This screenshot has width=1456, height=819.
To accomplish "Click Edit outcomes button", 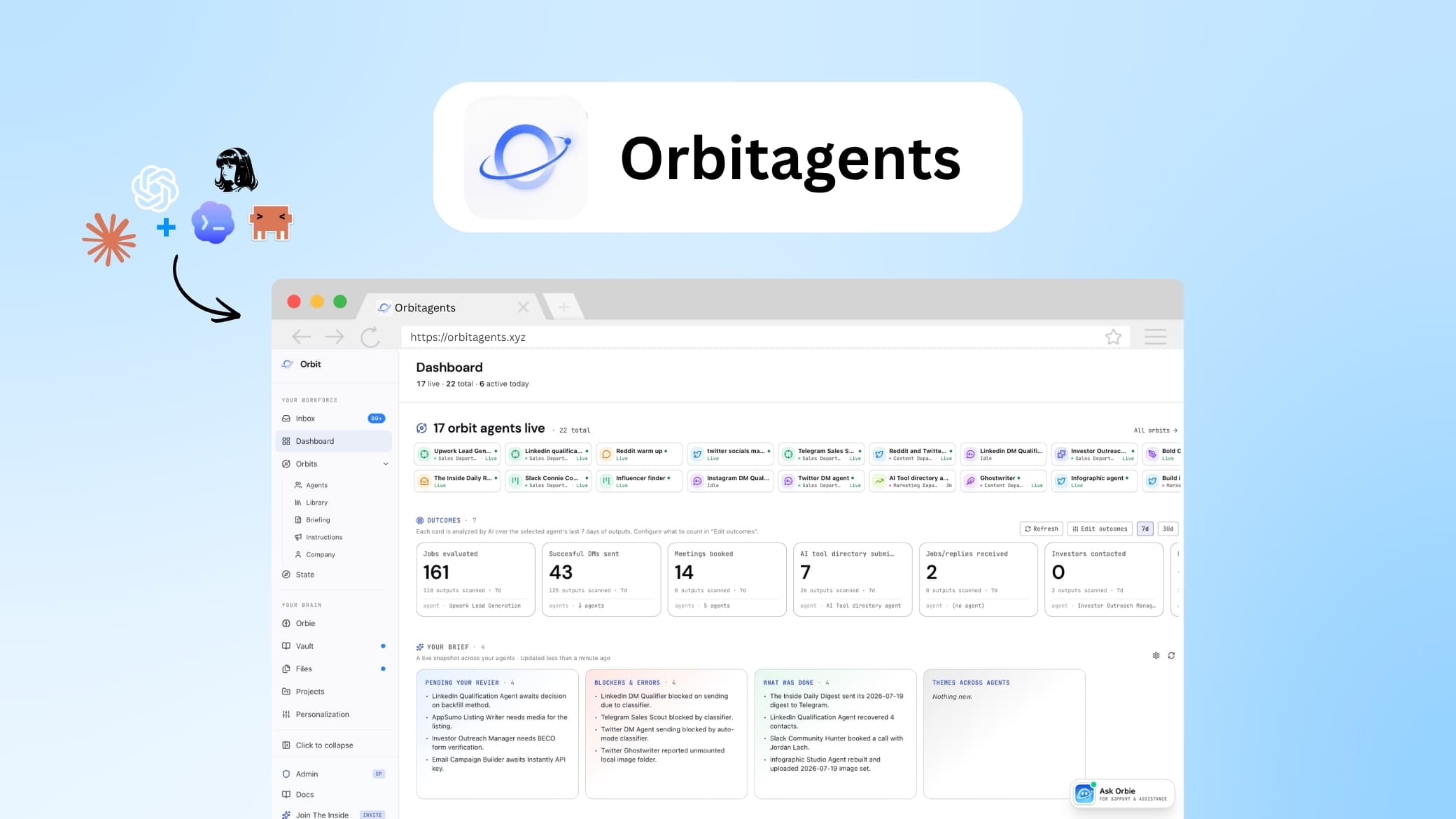I will pos(1100,529).
